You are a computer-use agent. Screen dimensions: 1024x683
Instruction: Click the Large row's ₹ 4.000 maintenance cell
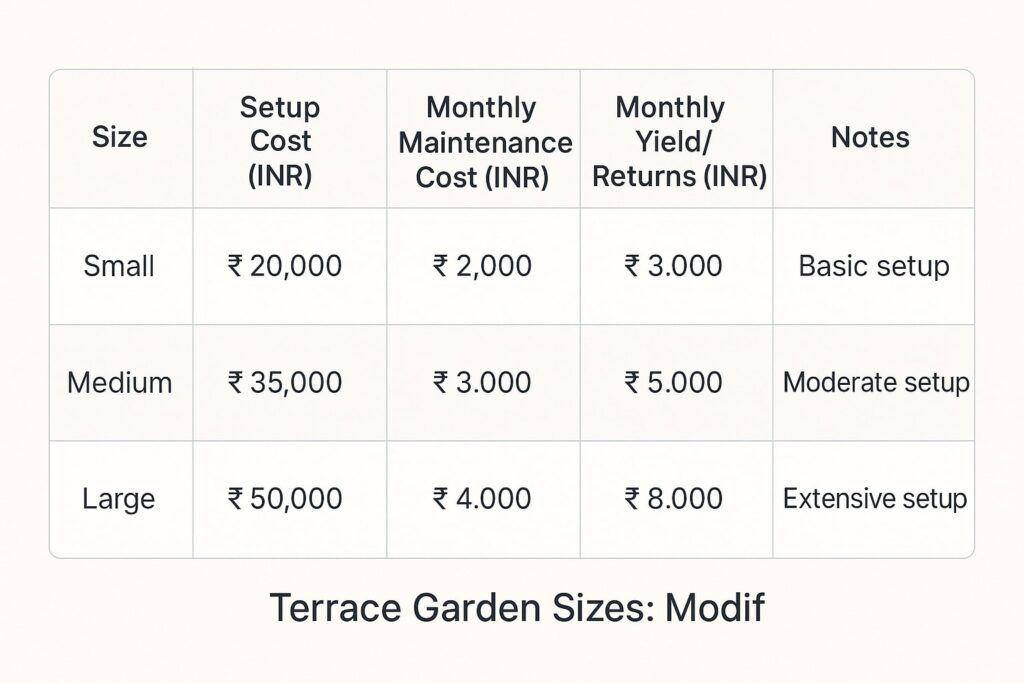click(482, 498)
